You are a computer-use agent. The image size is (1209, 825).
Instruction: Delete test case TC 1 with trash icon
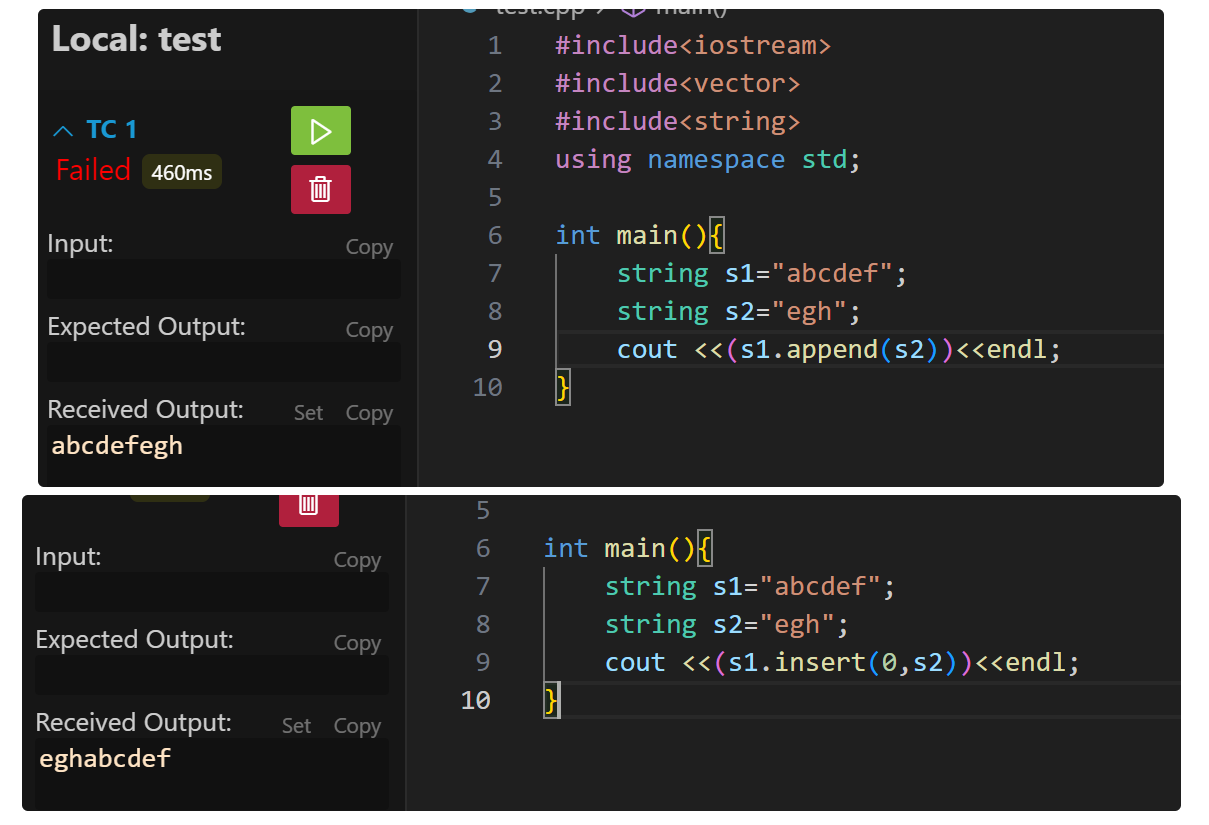[x=320, y=189]
